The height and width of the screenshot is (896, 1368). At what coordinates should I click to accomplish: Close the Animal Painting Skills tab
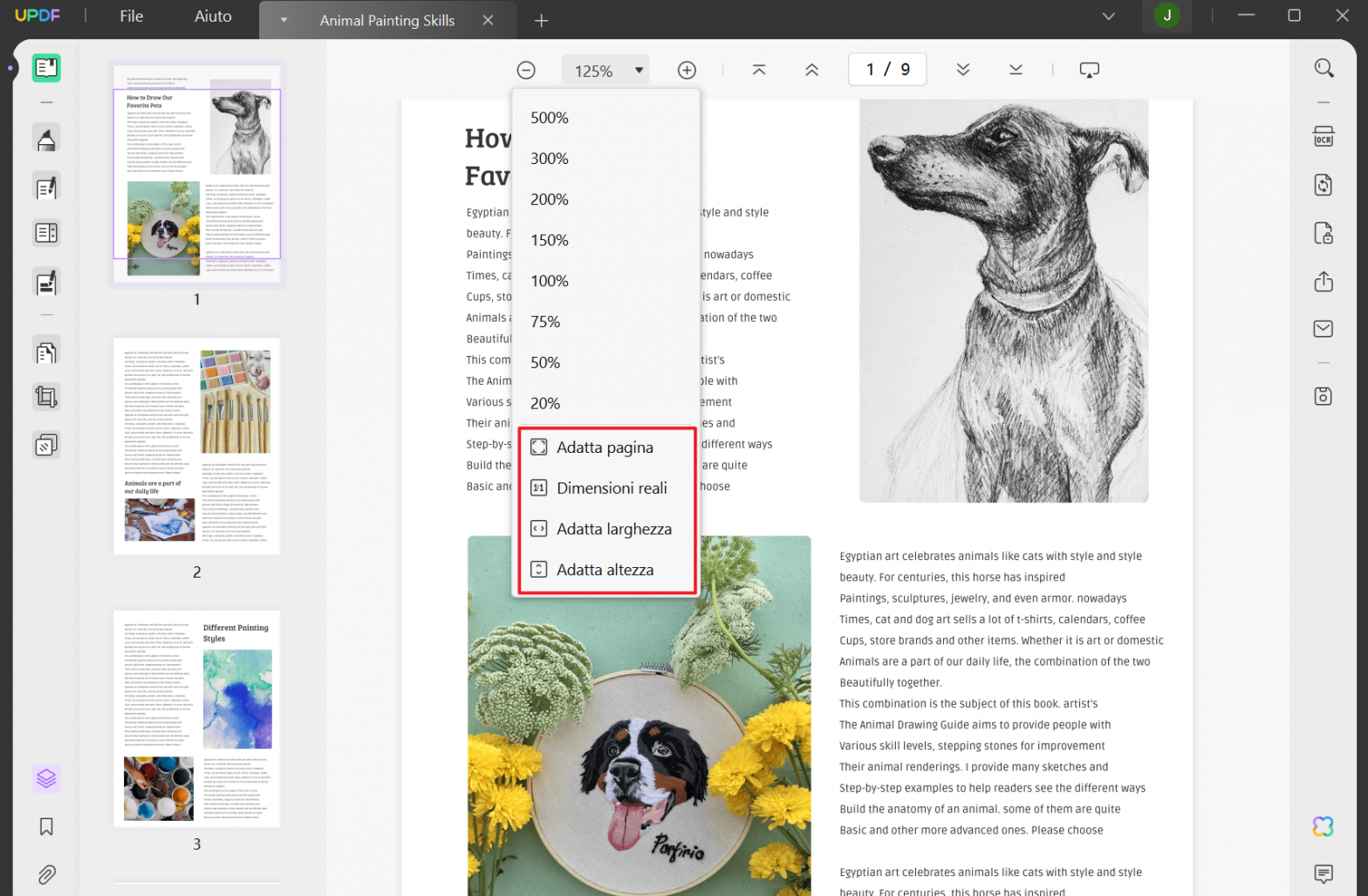(489, 20)
